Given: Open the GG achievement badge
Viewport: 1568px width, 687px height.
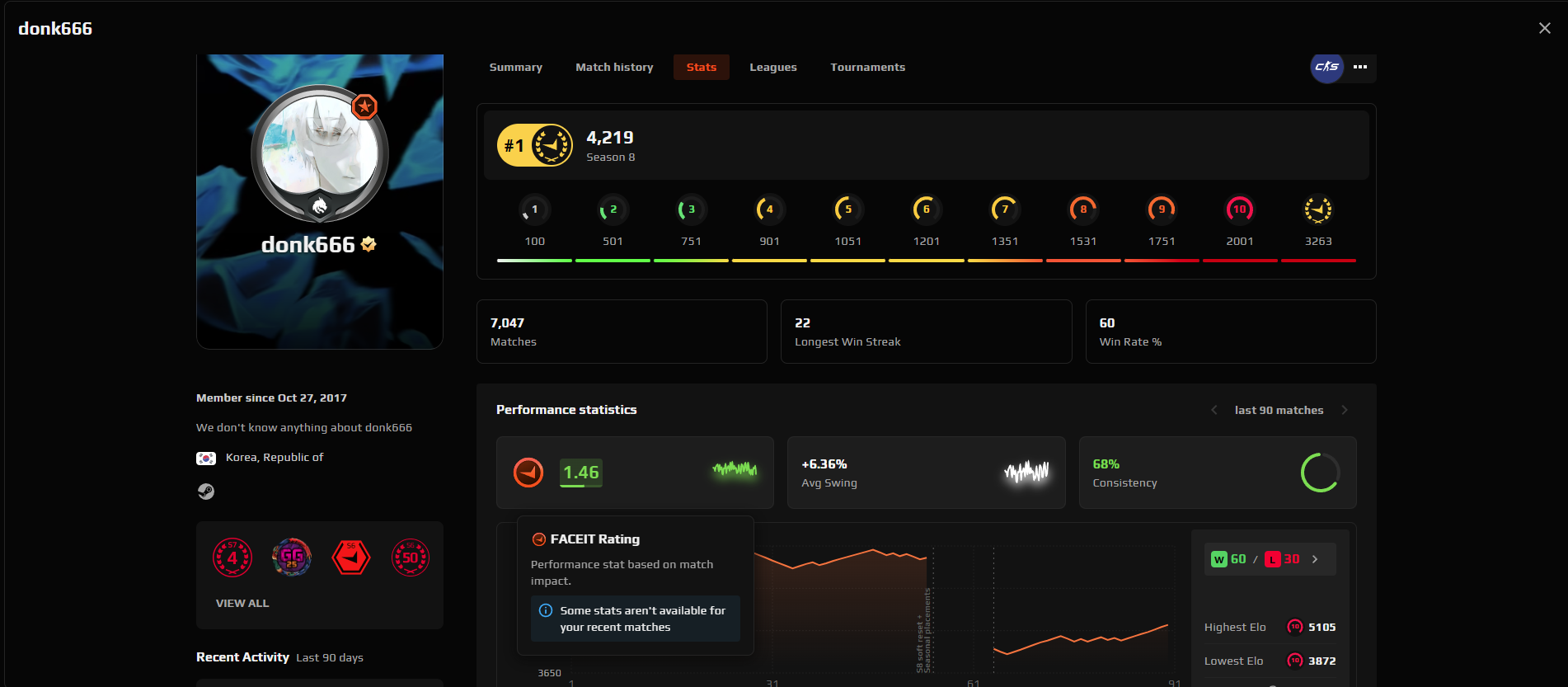Looking at the screenshot, I should click(x=292, y=558).
